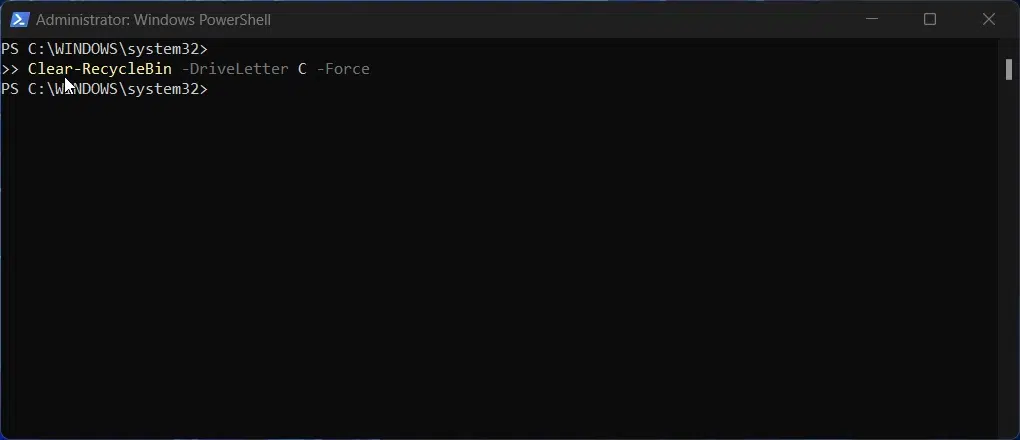1020x440 pixels.
Task: Click the drive letter C argument
Action: pyautogui.click(x=302, y=69)
